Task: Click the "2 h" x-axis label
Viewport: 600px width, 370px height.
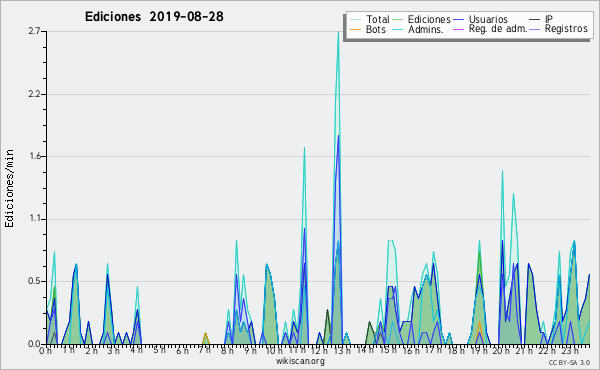Action: [91, 351]
